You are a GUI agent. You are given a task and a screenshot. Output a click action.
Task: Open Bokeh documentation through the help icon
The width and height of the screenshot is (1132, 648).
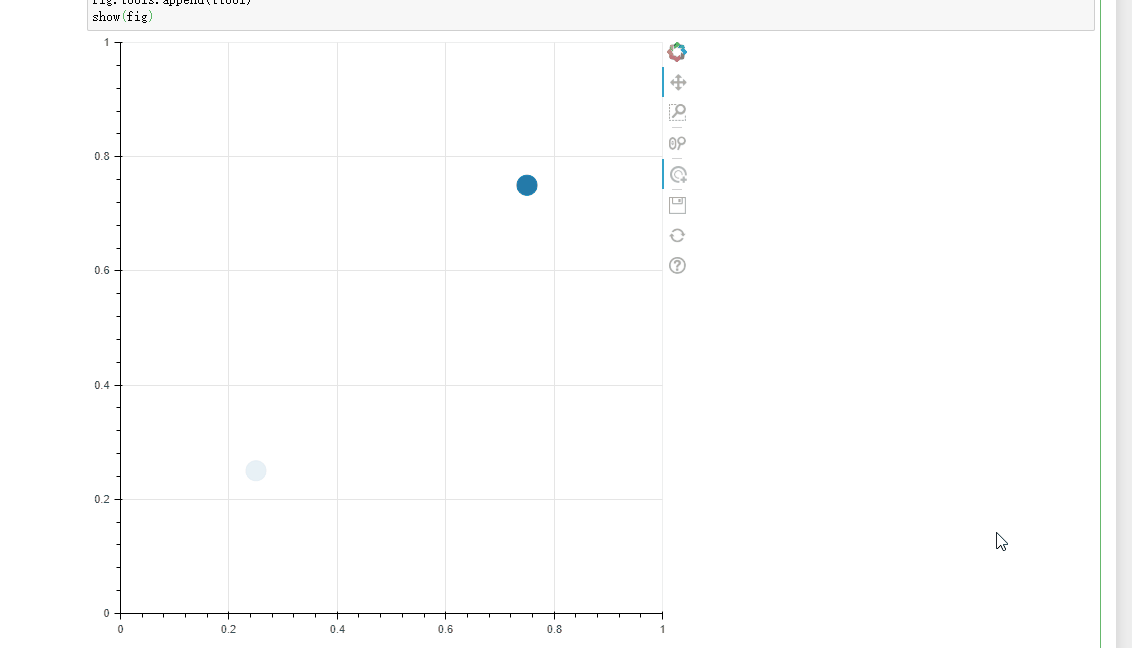click(x=677, y=265)
